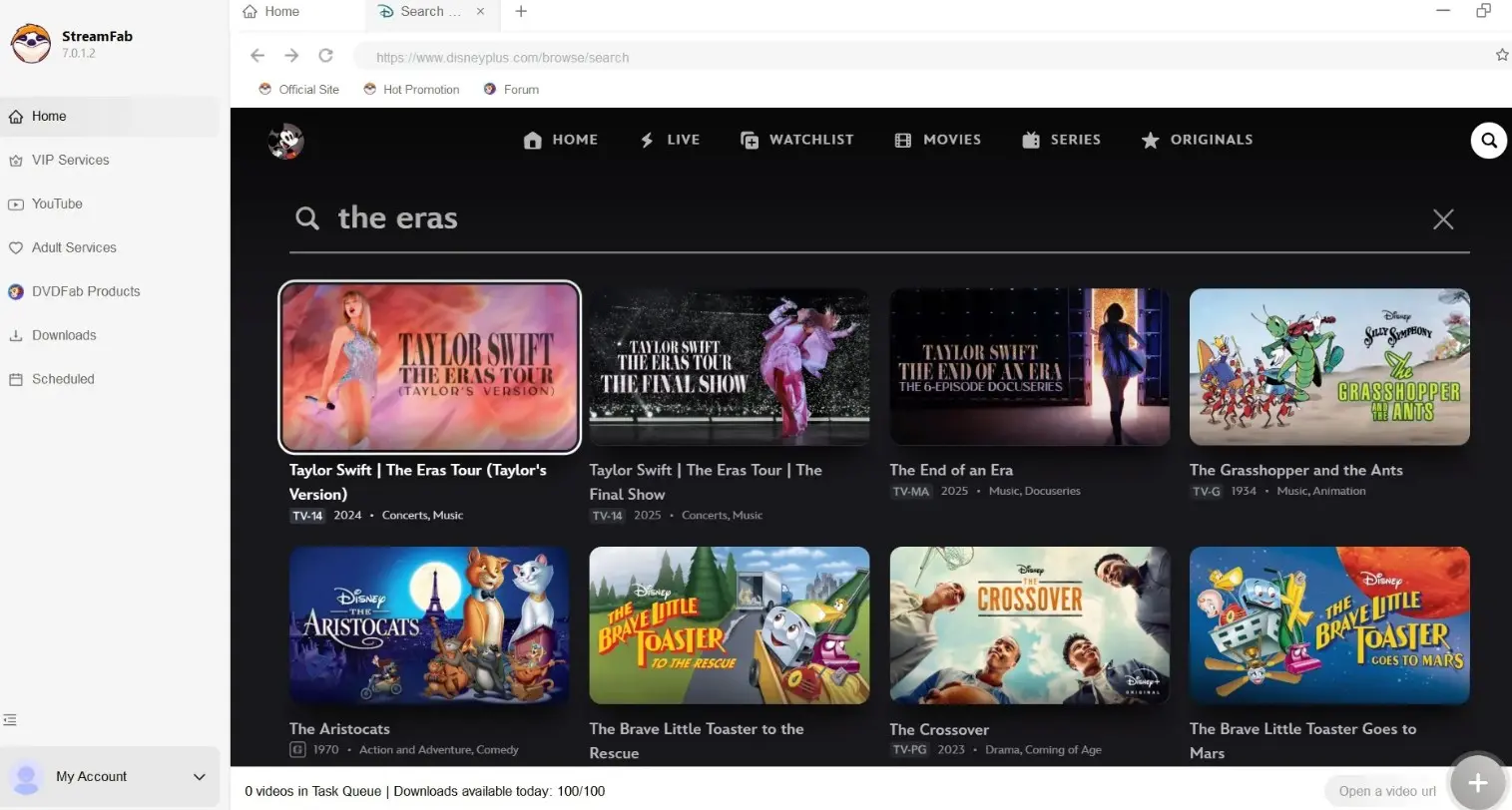
Task: Go to Disney+ HOME
Action: point(561,140)
